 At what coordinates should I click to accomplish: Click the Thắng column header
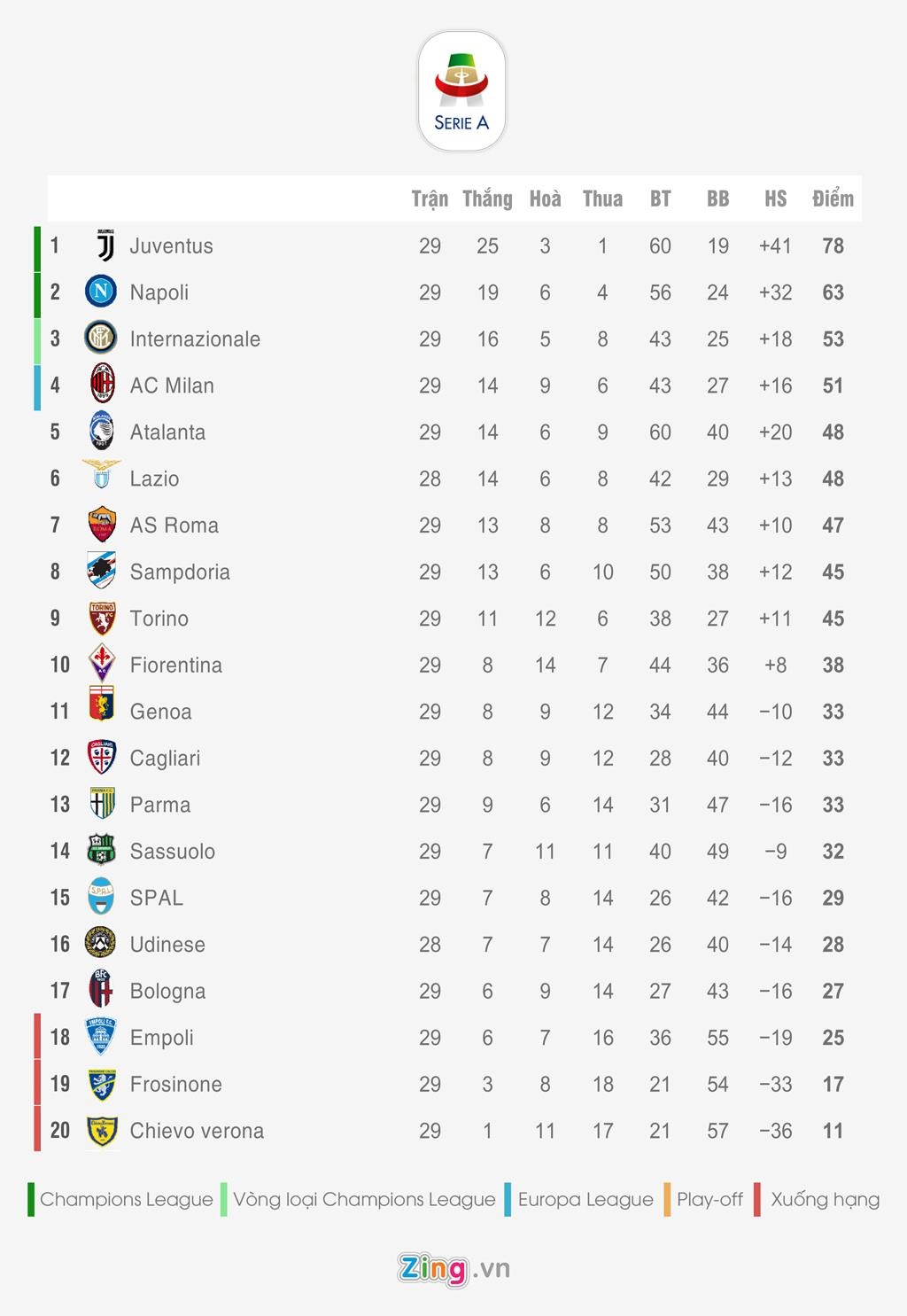click(487, 199)
